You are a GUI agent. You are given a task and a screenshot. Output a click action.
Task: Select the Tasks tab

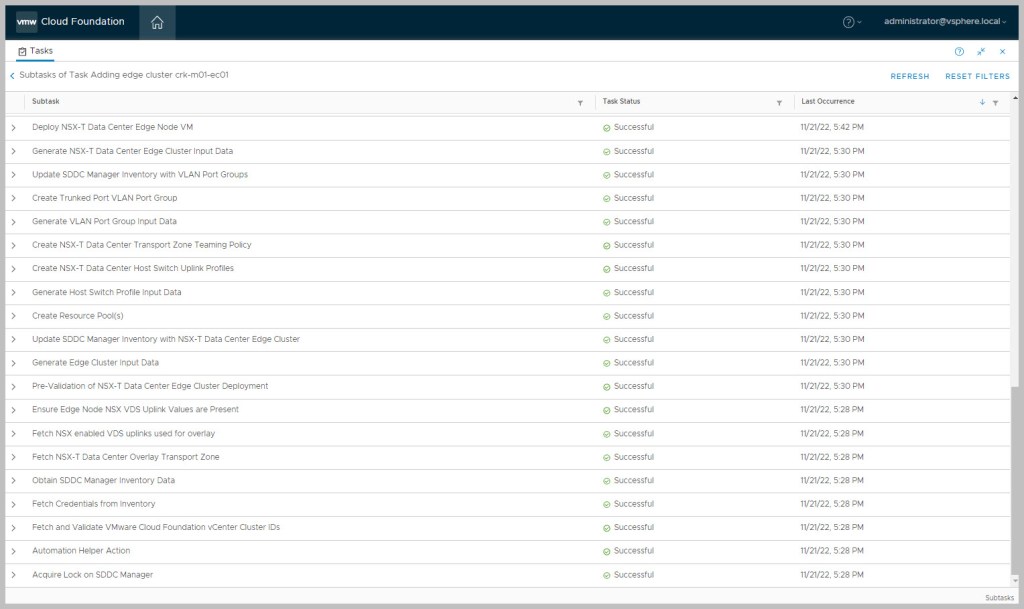[x=36, y=51]
